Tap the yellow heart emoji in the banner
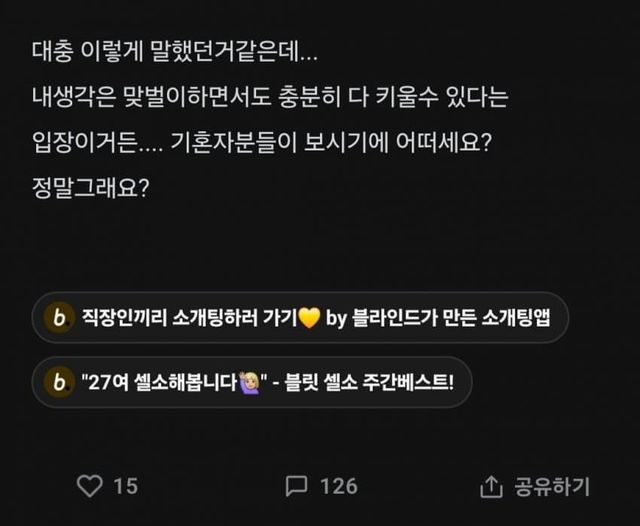 310,319
